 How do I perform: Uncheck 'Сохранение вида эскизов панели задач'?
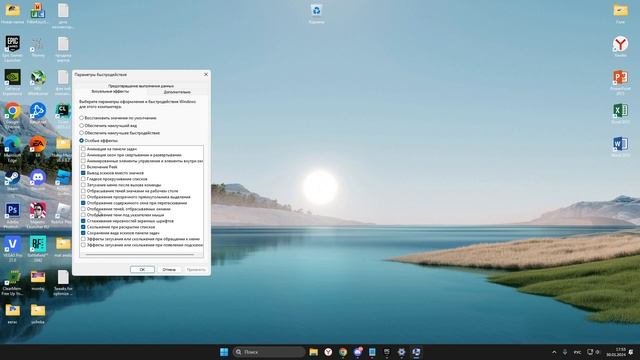pos(83,233)
